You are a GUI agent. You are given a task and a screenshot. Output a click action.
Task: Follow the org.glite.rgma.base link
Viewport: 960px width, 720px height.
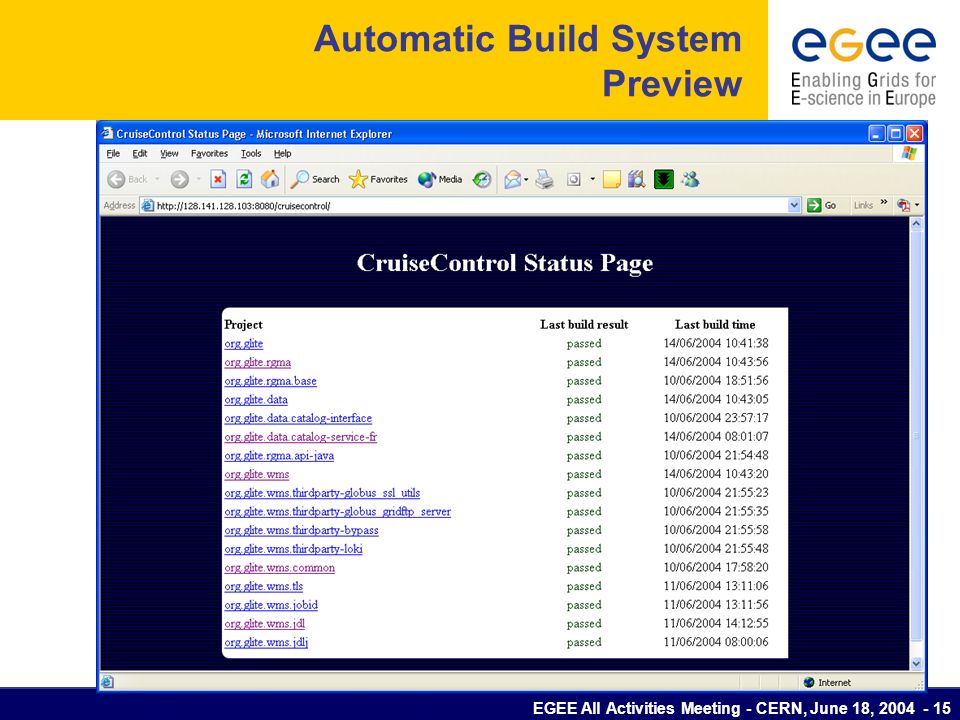[x=271, y=381]
